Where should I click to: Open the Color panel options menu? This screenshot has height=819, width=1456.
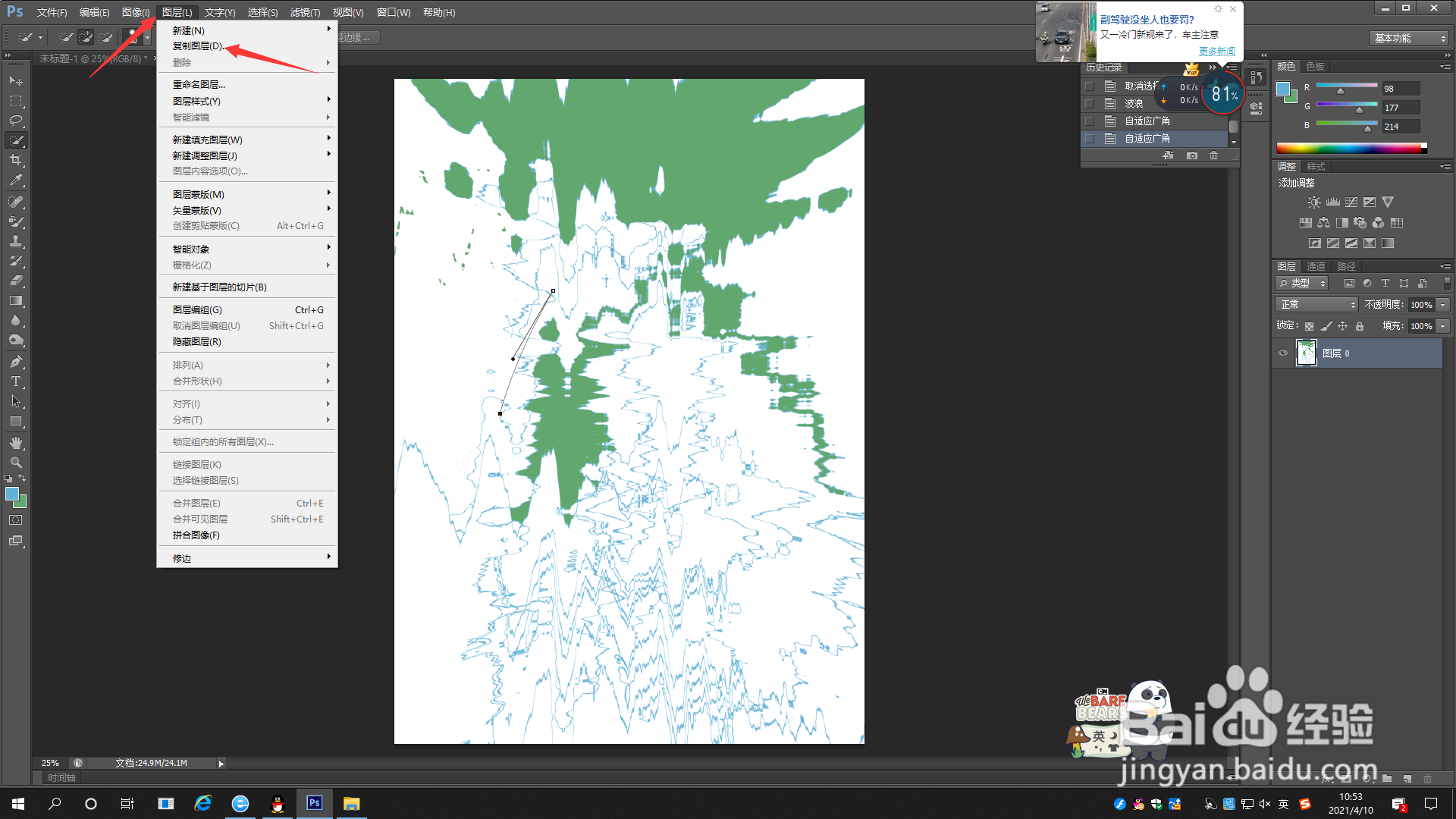pyautogui.click(x=1445, y=67)
